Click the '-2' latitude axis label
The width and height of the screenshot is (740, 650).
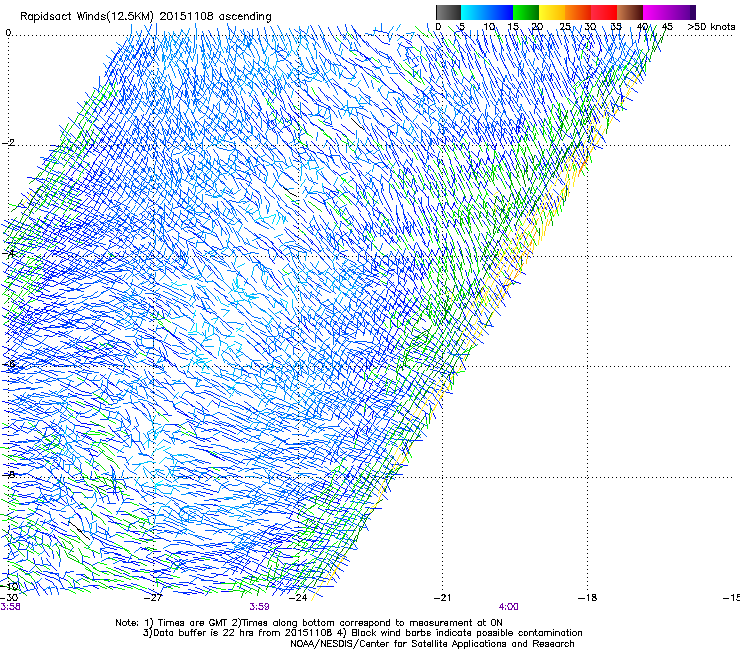[x=9, y=143]
